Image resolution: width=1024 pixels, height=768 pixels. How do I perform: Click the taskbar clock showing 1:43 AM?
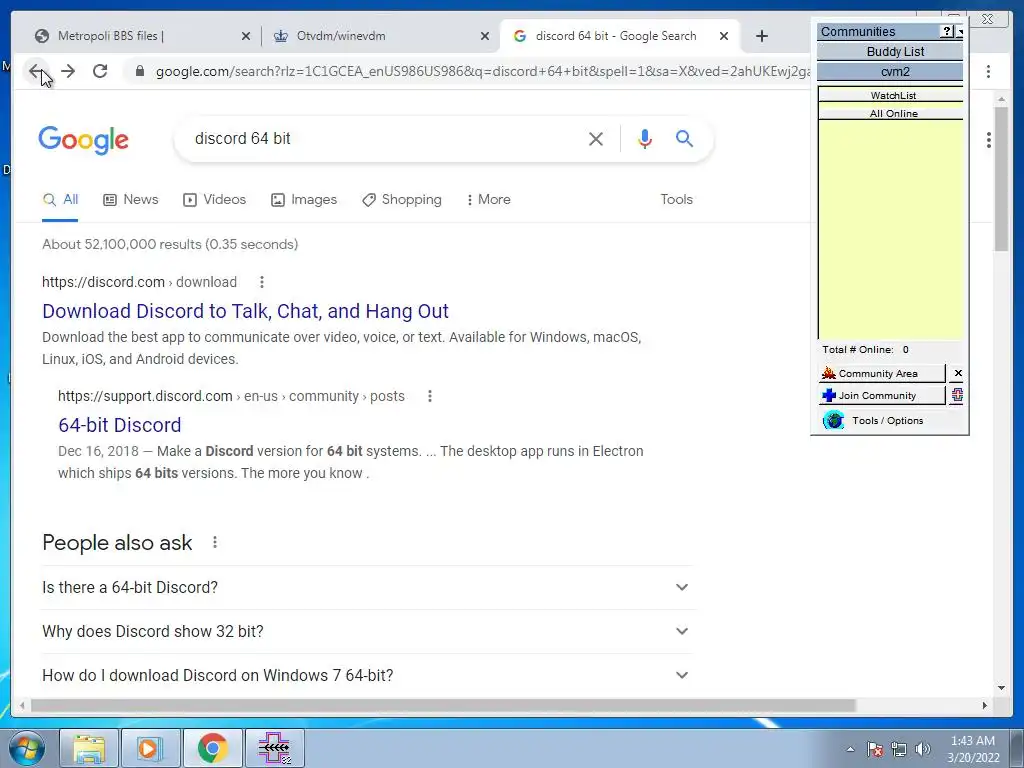click(x=973, y=749)
